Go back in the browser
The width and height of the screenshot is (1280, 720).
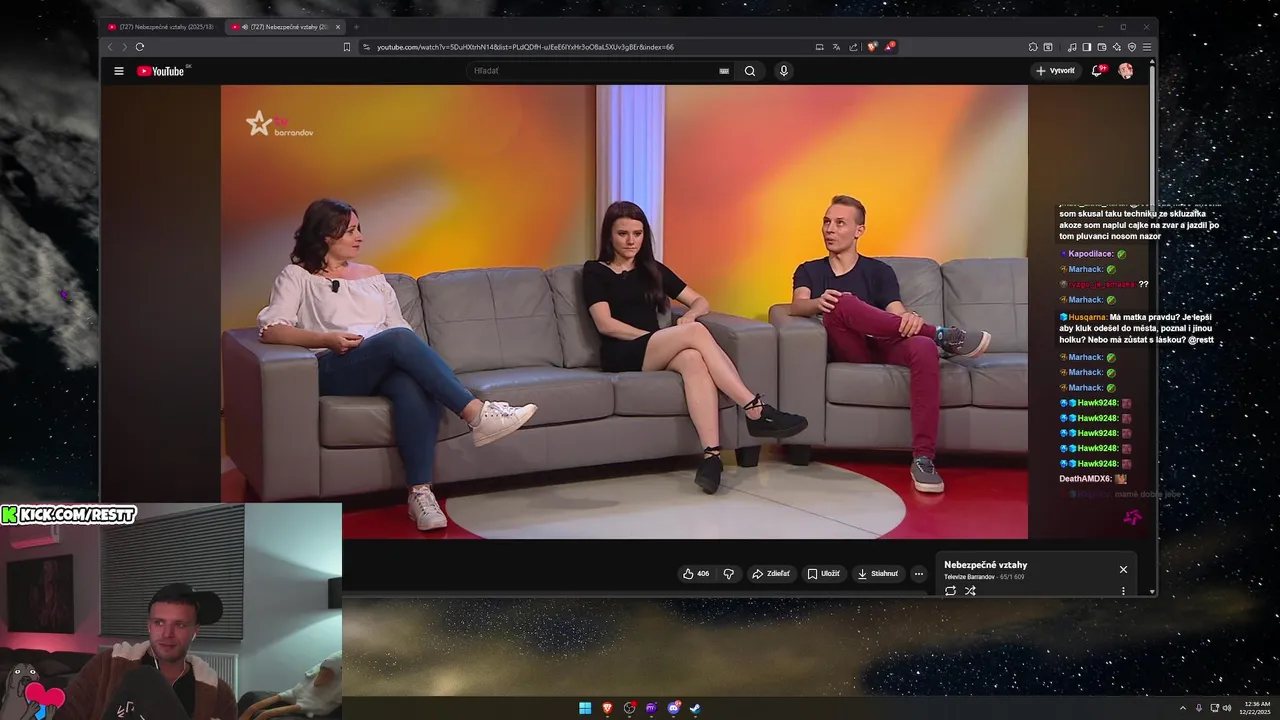click(x=110, y=47)
